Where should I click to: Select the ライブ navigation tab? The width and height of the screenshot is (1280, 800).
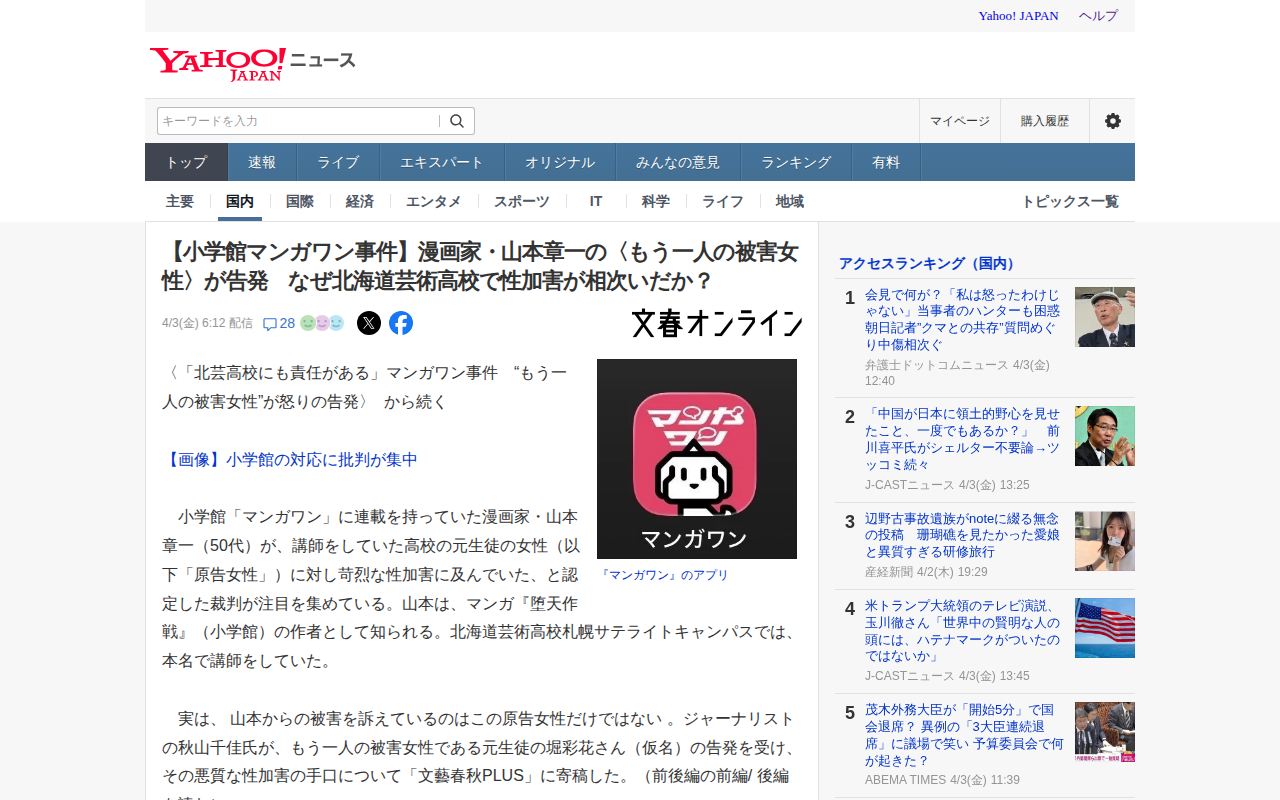(x=338, y=162)
